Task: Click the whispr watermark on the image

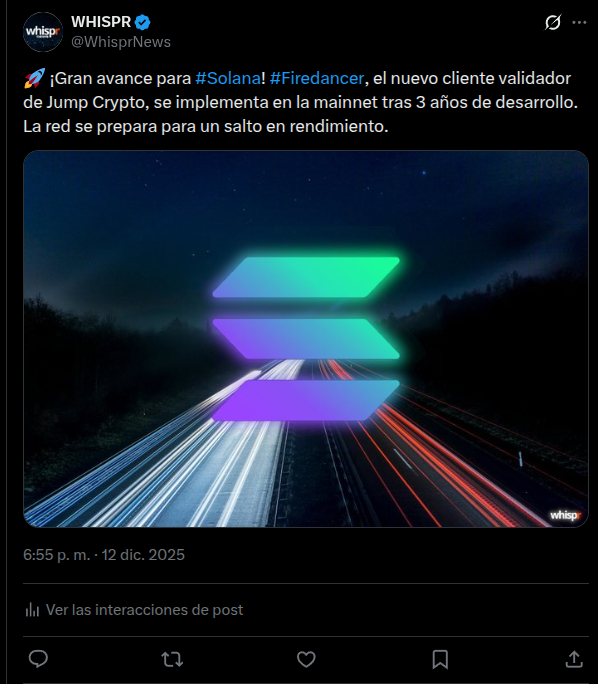Action: [x=565, y=515]
